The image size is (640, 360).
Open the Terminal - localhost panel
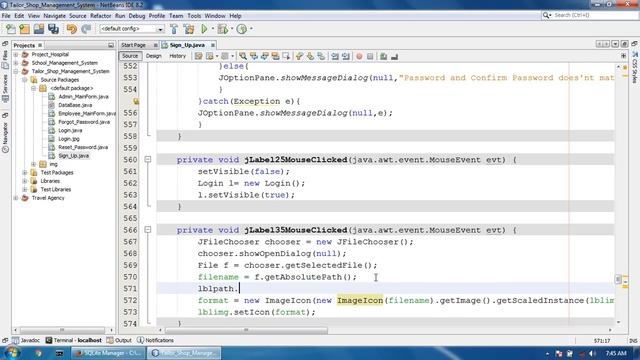73,340
